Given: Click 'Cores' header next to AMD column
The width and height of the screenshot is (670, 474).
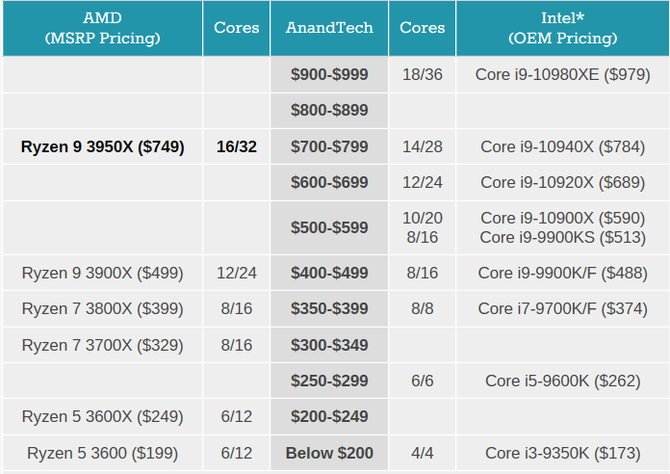Looking at the screenshot, I should [236, 28].
